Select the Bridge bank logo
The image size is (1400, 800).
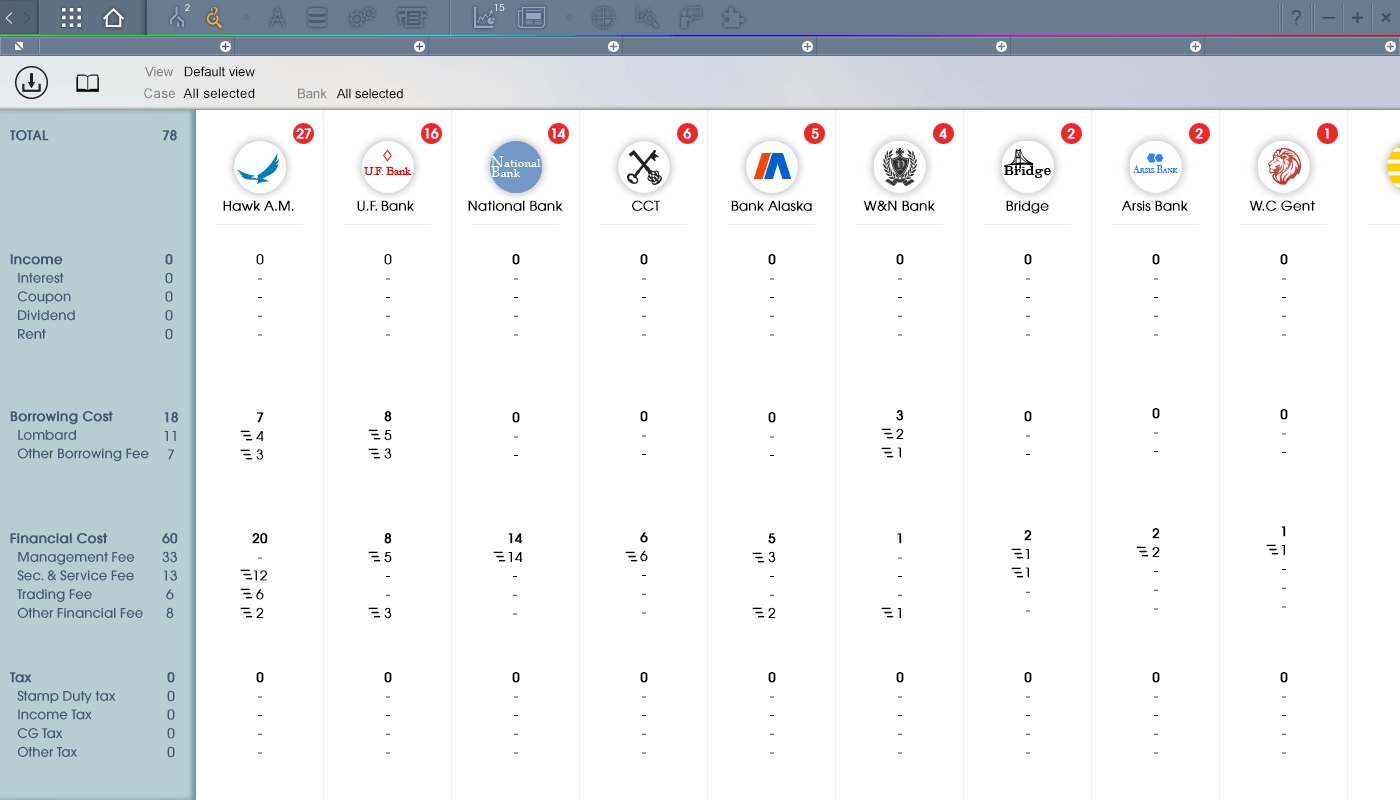point(1028,166)
